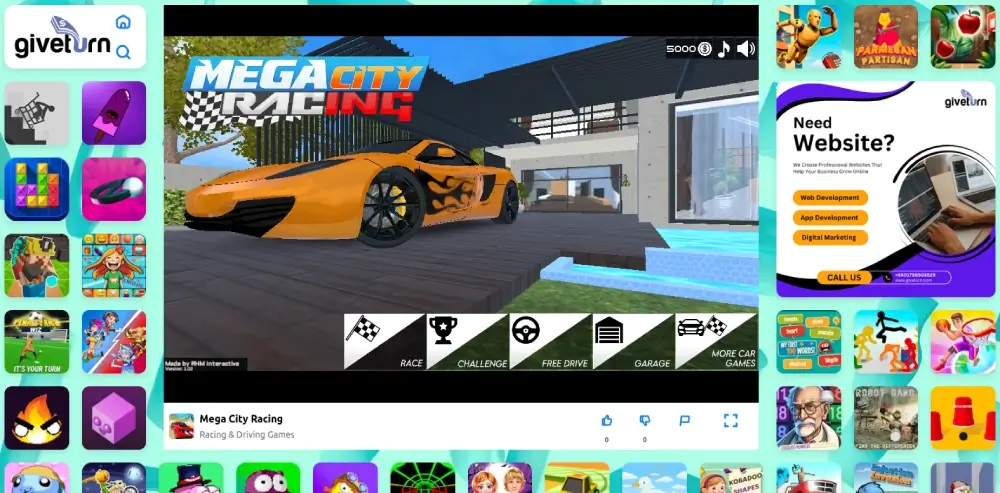Open the first words speech bubbles game
This screenshot has height=493, width=1000.
(x=809, y=342)
